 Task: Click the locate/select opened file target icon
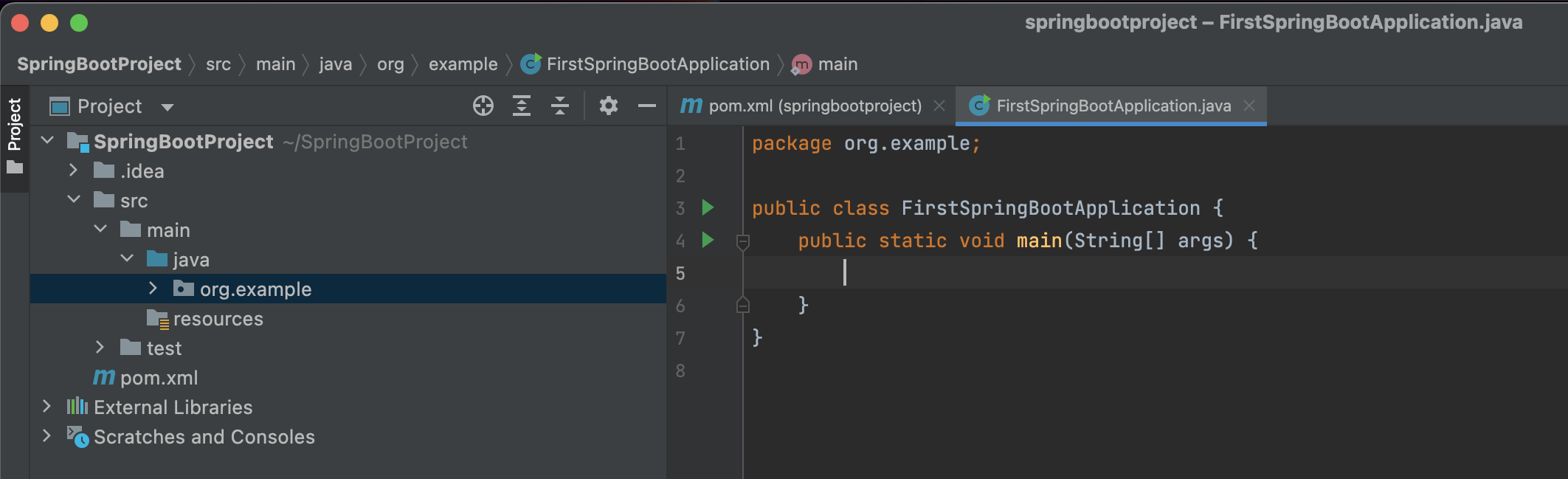tap(483, 106)
